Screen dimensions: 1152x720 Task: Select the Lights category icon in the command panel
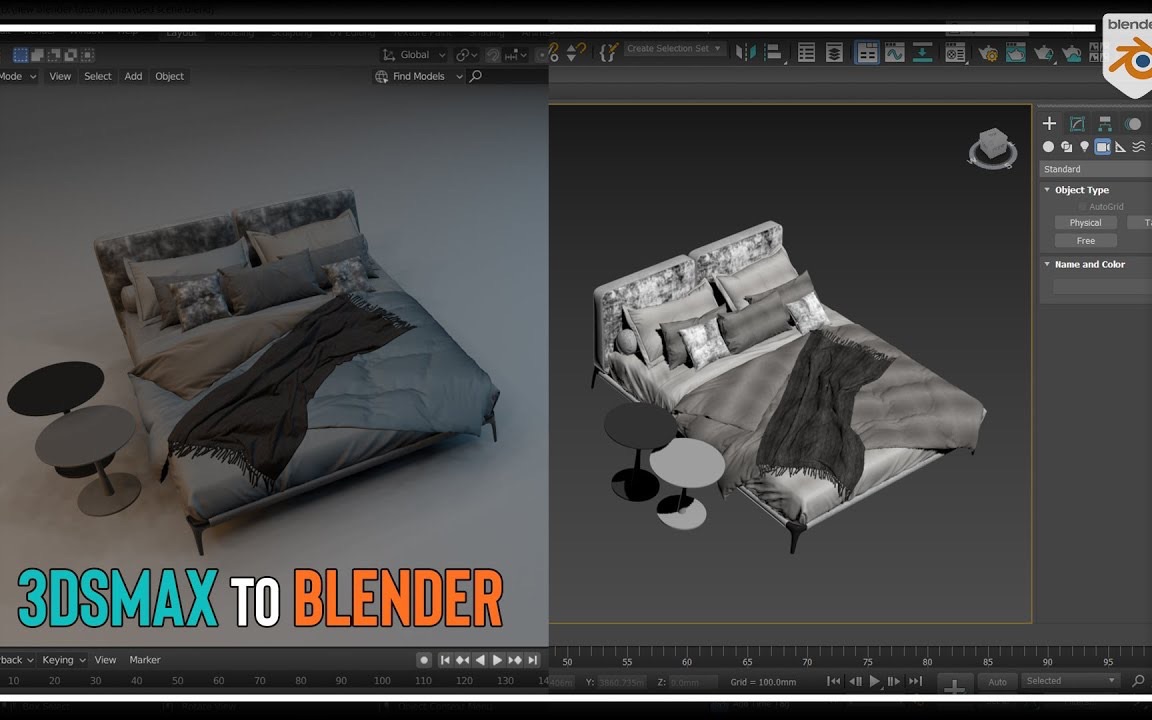pyautogui.click(x=1084, y=147)
